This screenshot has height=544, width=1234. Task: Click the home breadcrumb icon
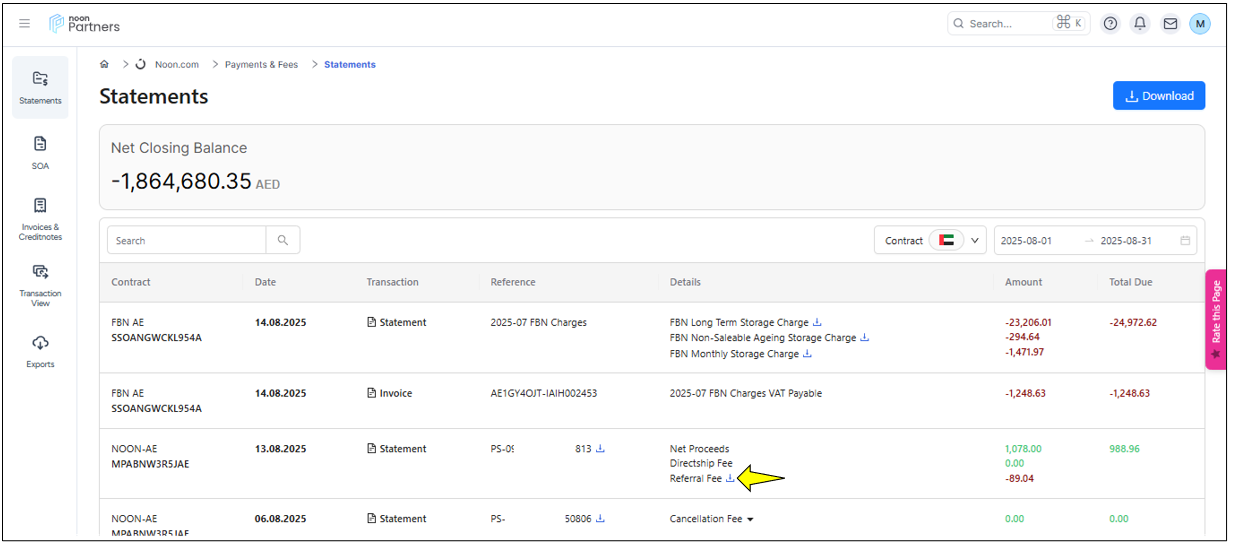(104, 64)
